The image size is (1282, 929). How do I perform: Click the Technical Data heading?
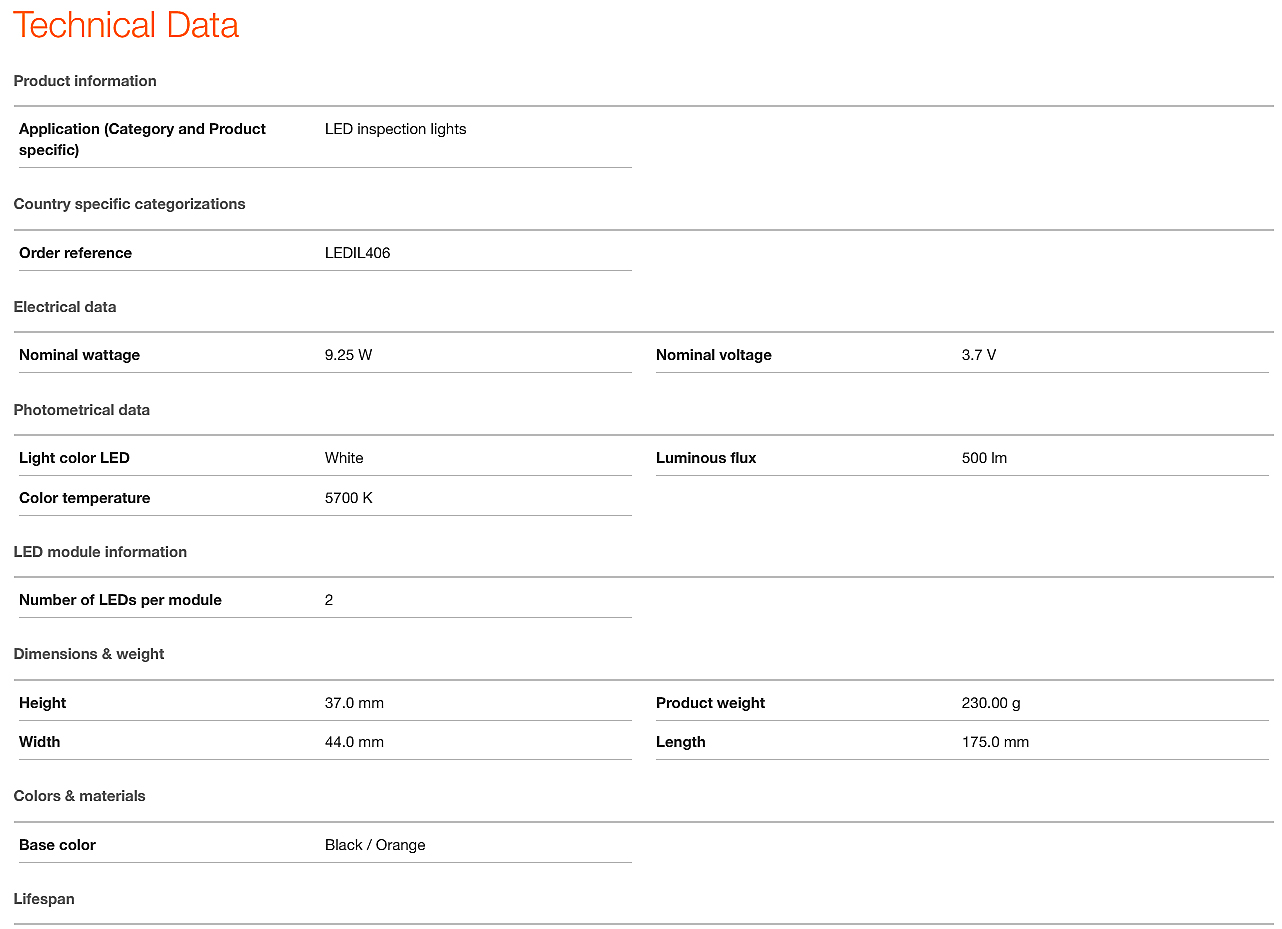click(x=126, y=25)
